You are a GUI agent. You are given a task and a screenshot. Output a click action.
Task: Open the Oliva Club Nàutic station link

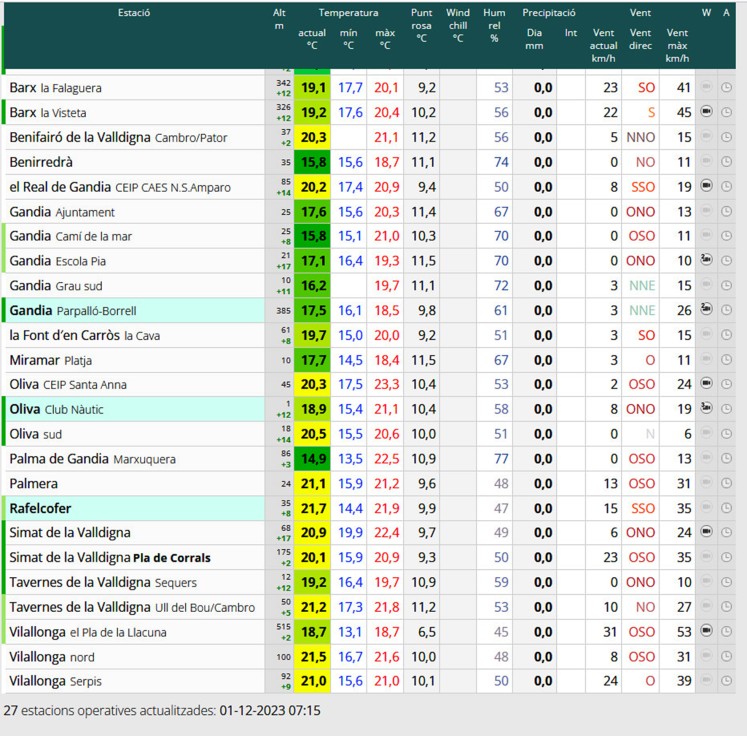[x=56, y=409]
